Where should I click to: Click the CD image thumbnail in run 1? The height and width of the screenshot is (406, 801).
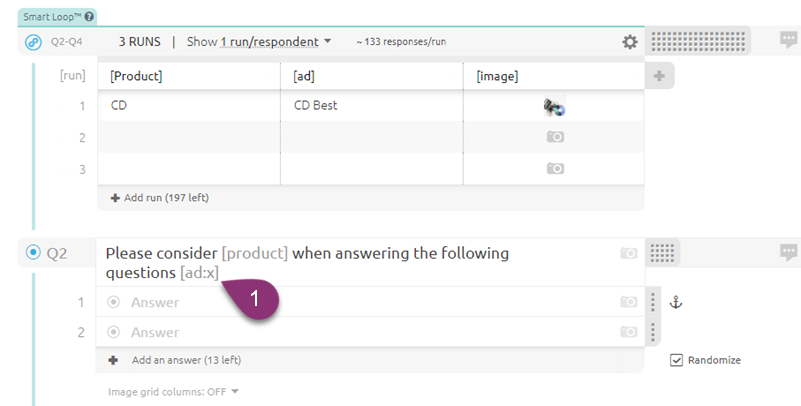(x=554, y=107)
